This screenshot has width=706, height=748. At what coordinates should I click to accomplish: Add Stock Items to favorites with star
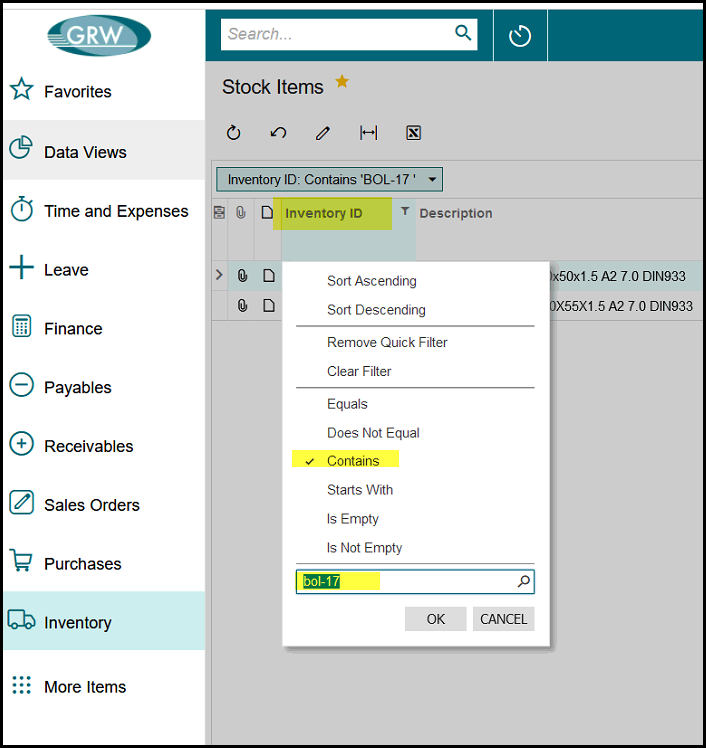coord(342,82)
